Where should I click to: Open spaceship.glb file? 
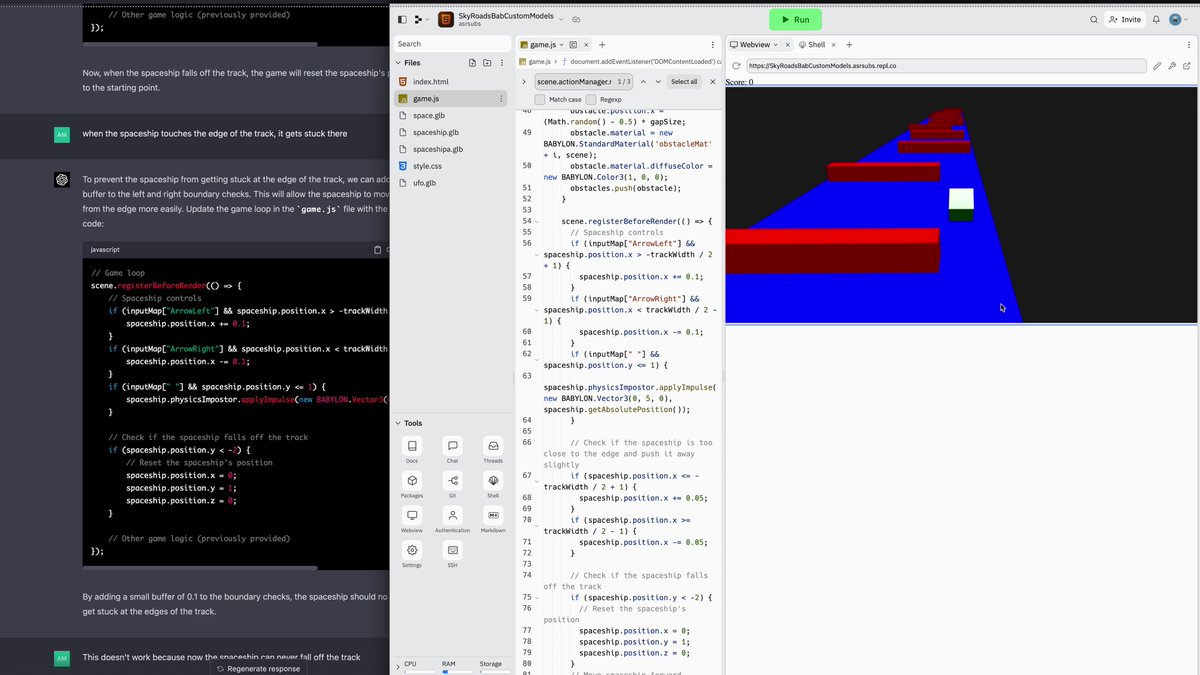pos(452,132)
